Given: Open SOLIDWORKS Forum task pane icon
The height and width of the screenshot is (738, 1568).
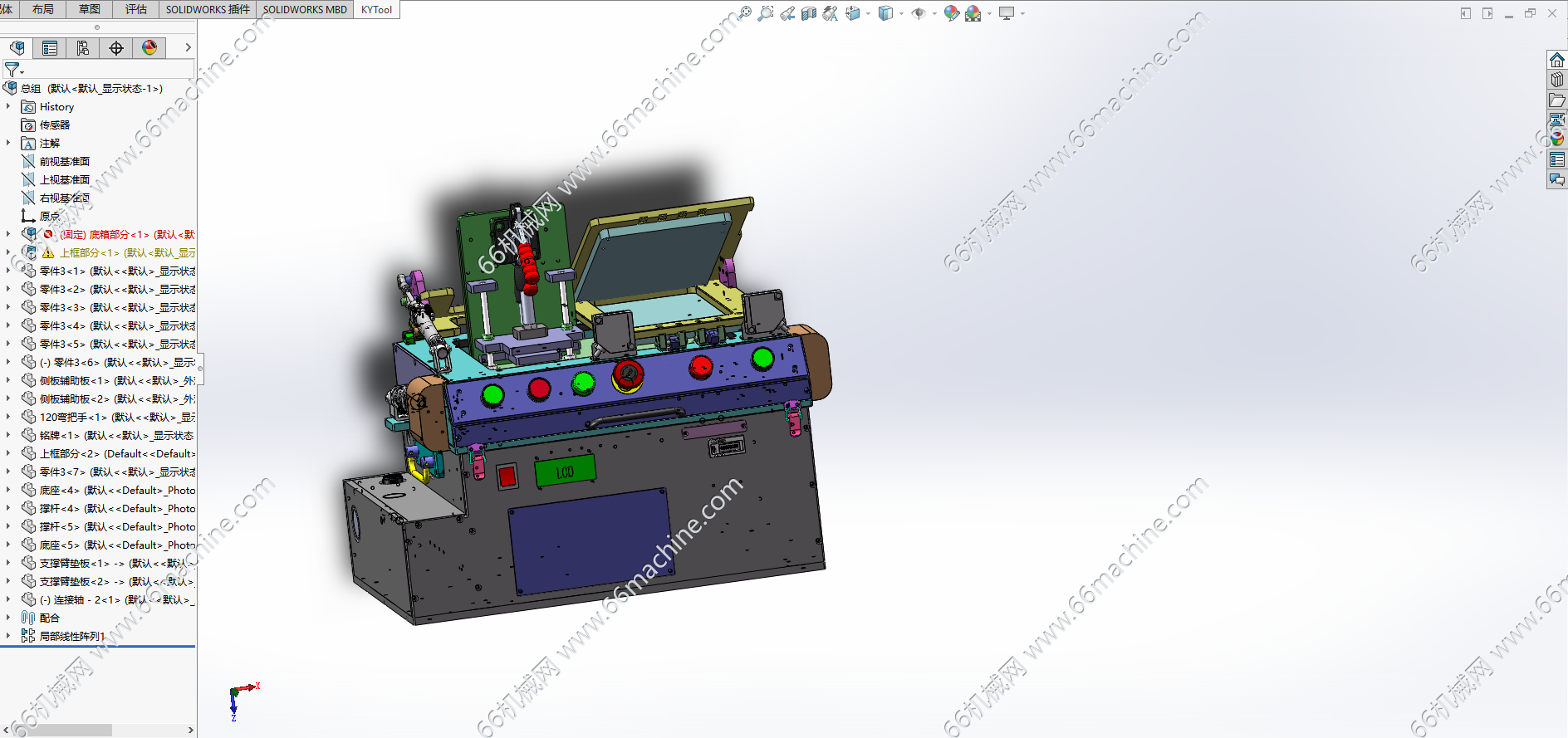Looking at the screenshot, I should [x=1557, y=179].
